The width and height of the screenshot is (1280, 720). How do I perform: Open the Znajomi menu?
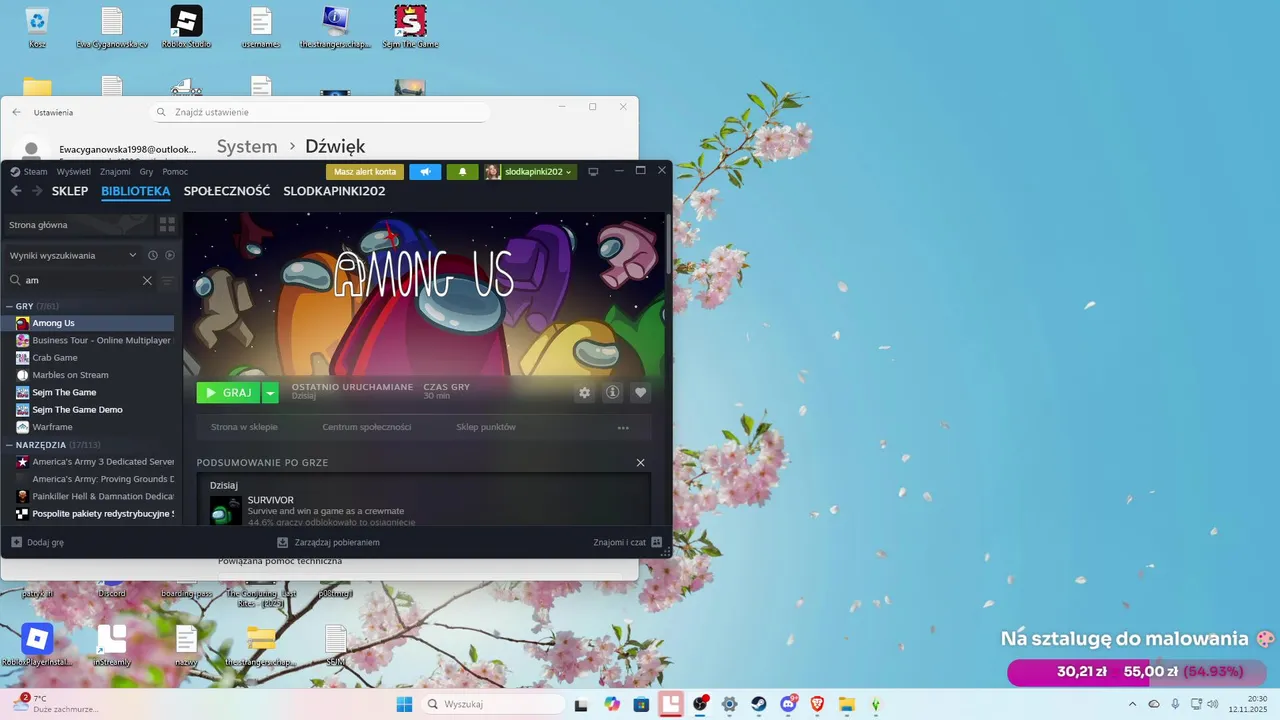(x=115, y=172)
